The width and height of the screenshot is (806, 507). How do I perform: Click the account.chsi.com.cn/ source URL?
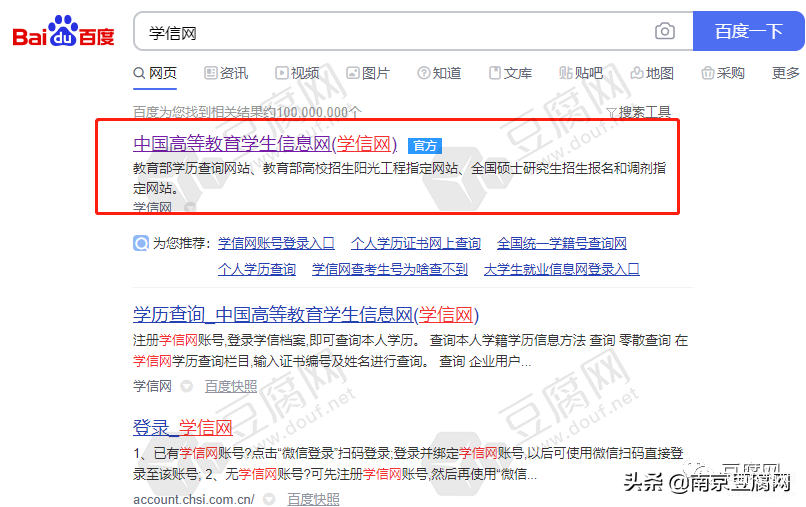(x=194, y=499)
